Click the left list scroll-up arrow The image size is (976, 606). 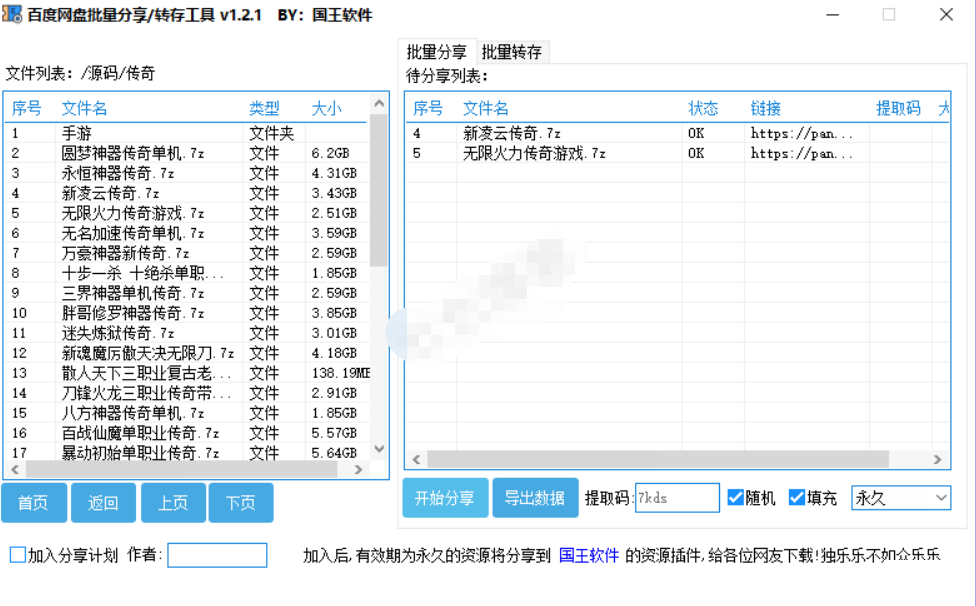[379, 104]
